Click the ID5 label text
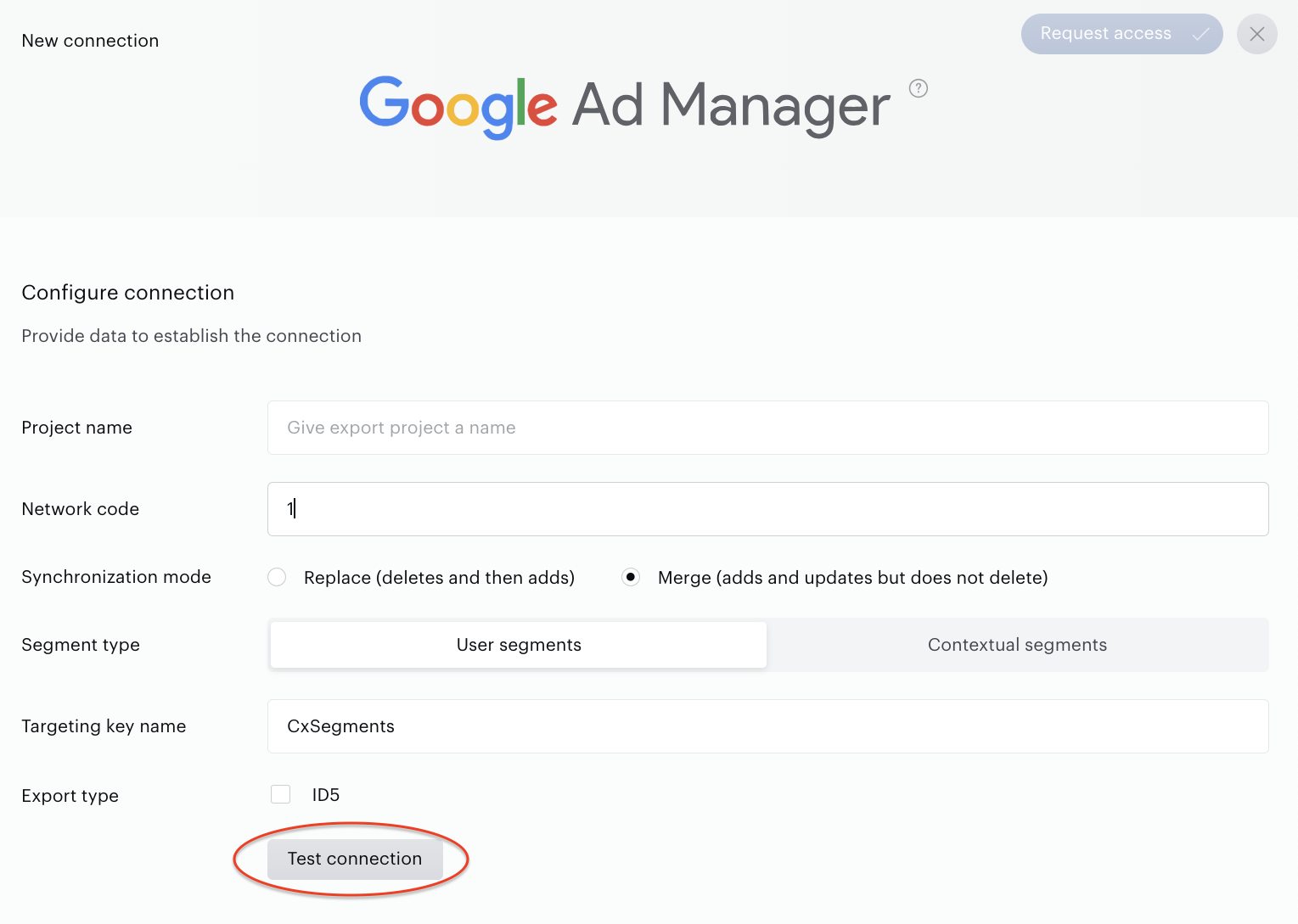The image size is (1298, 924). tap(326, 795)
